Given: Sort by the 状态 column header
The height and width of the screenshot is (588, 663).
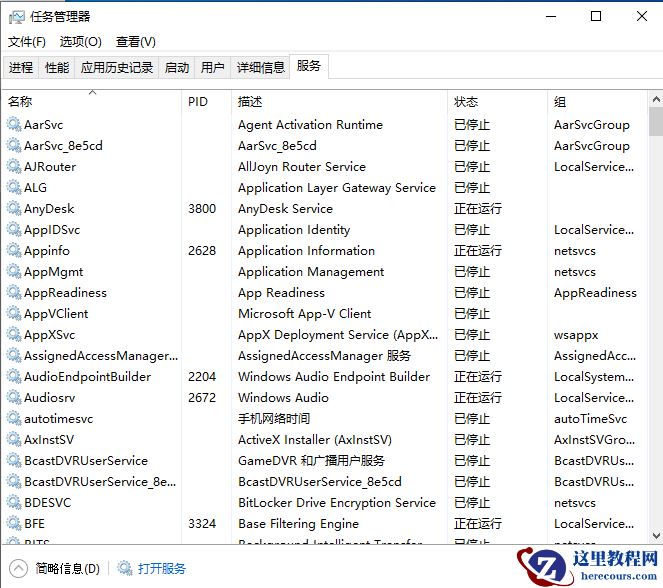Looking at the screenshot, I should [x=497, y=101].
